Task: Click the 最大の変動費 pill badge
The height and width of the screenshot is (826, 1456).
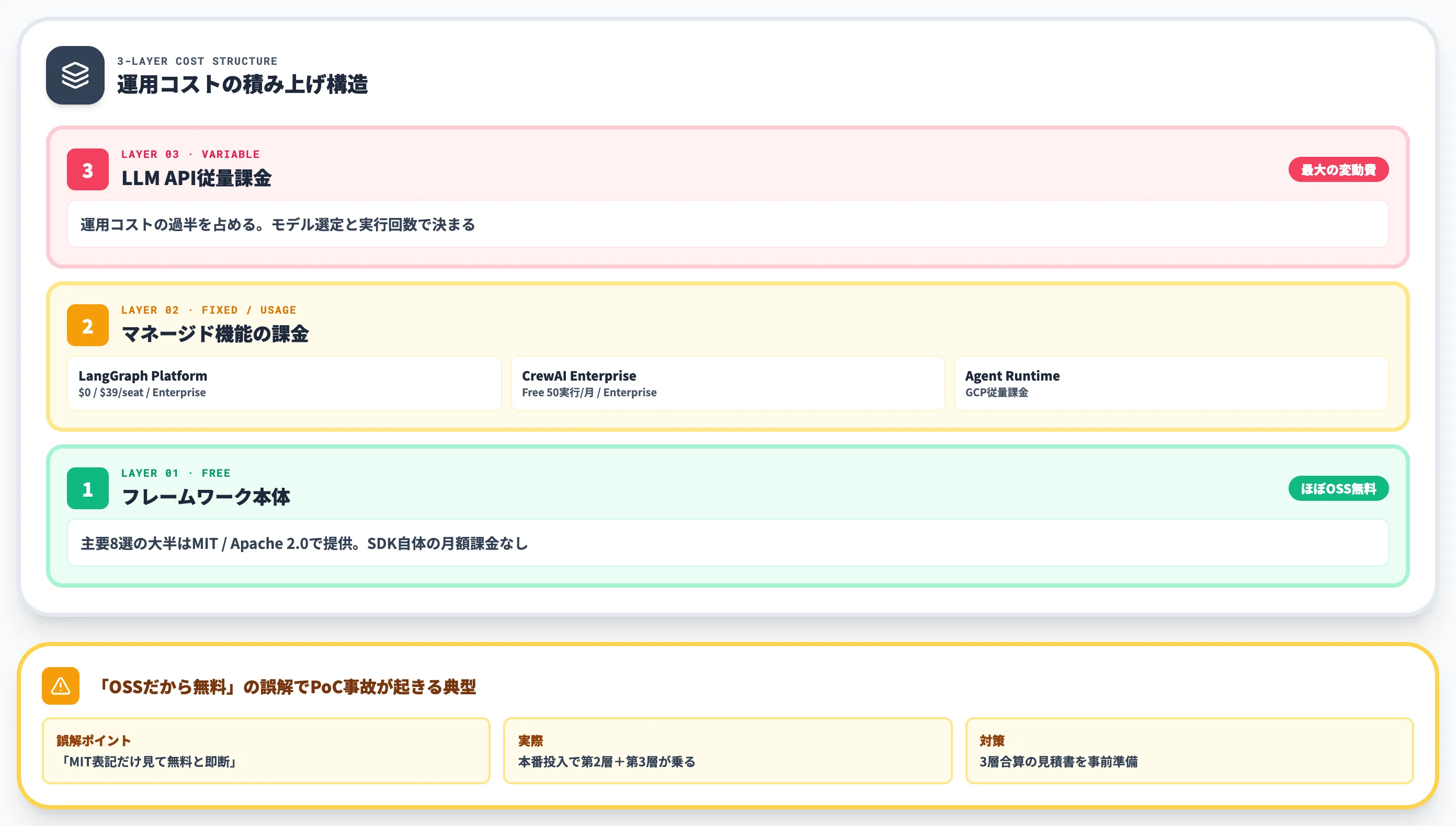Action: coord(1338,169)
